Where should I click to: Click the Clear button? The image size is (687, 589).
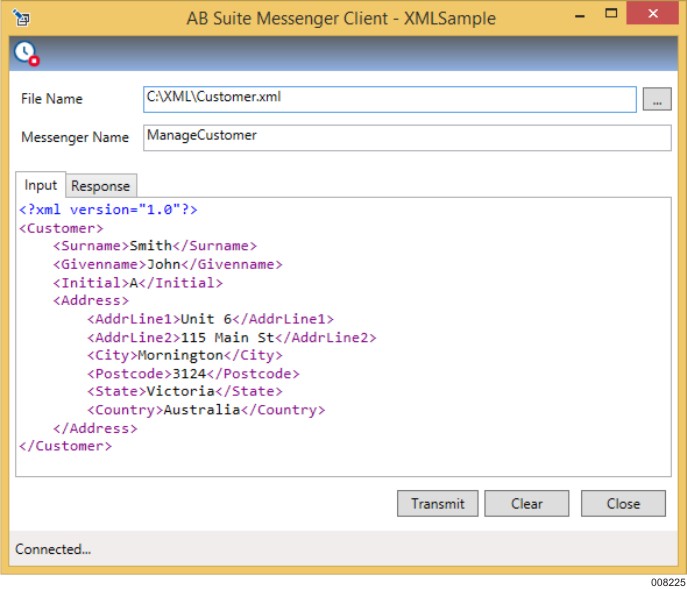coord(527,504)
